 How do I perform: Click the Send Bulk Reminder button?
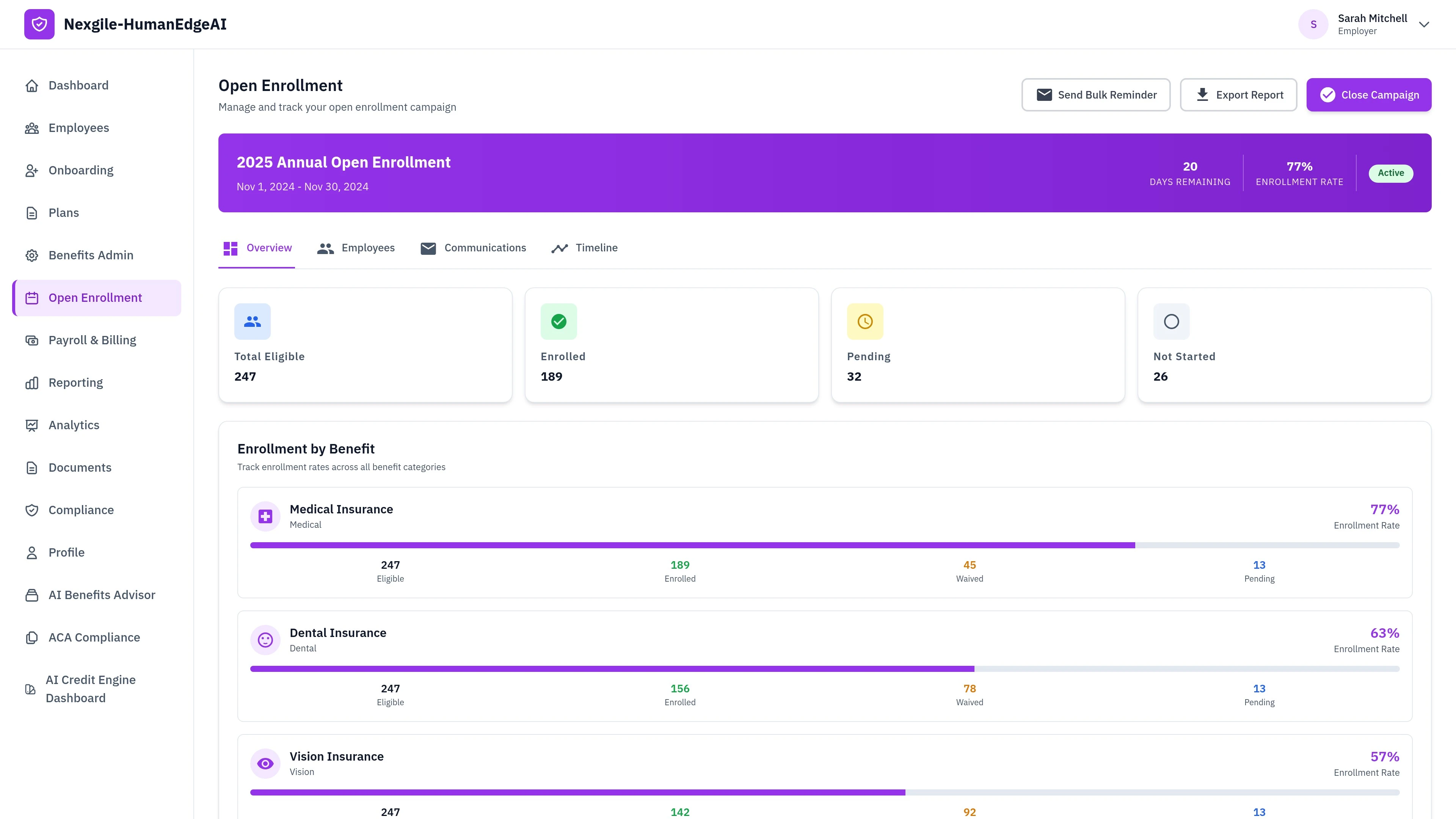1095,94
